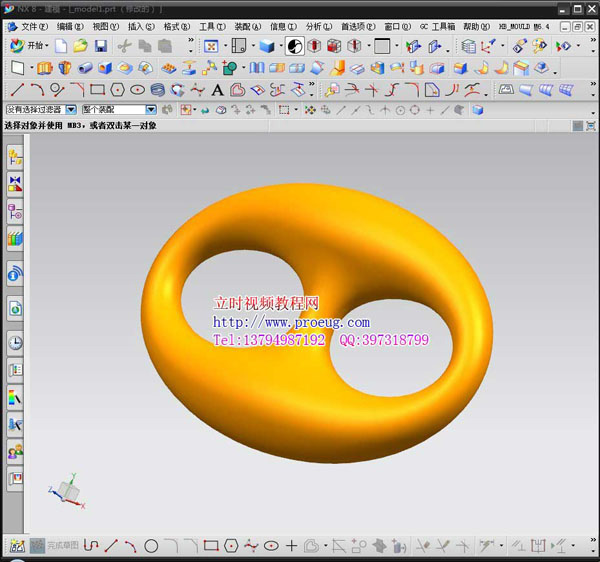Open the Part Navigator in resource bar
The image size is (600, 562).
[x=15, y=211]
